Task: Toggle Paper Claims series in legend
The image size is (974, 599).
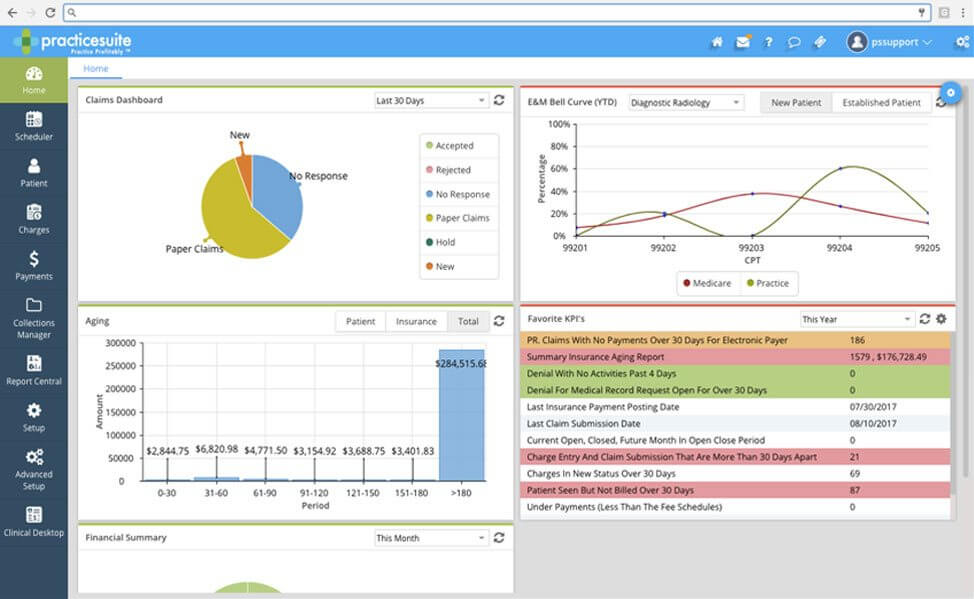Action: pos(457,218)
